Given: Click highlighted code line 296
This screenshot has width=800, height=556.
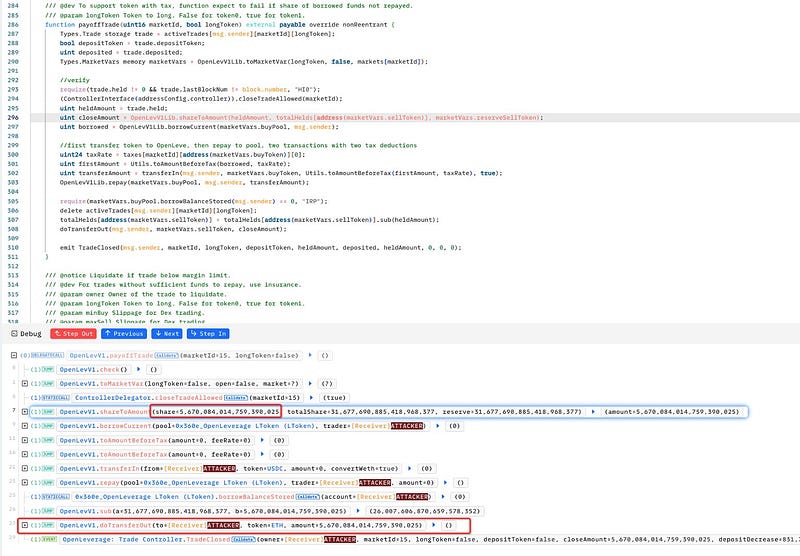Looking at the screenshot, I should coord(300,117).
